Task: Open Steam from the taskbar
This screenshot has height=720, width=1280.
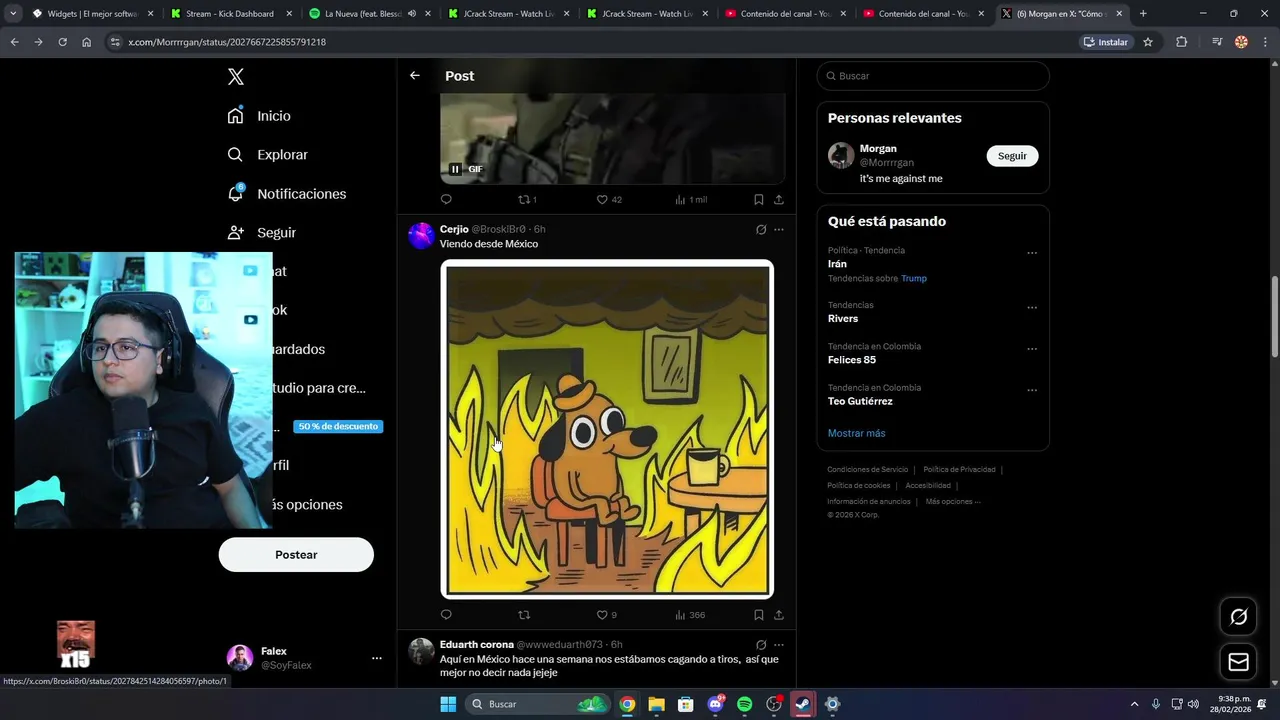Action: pyautogui.click(x=803, y=705)
